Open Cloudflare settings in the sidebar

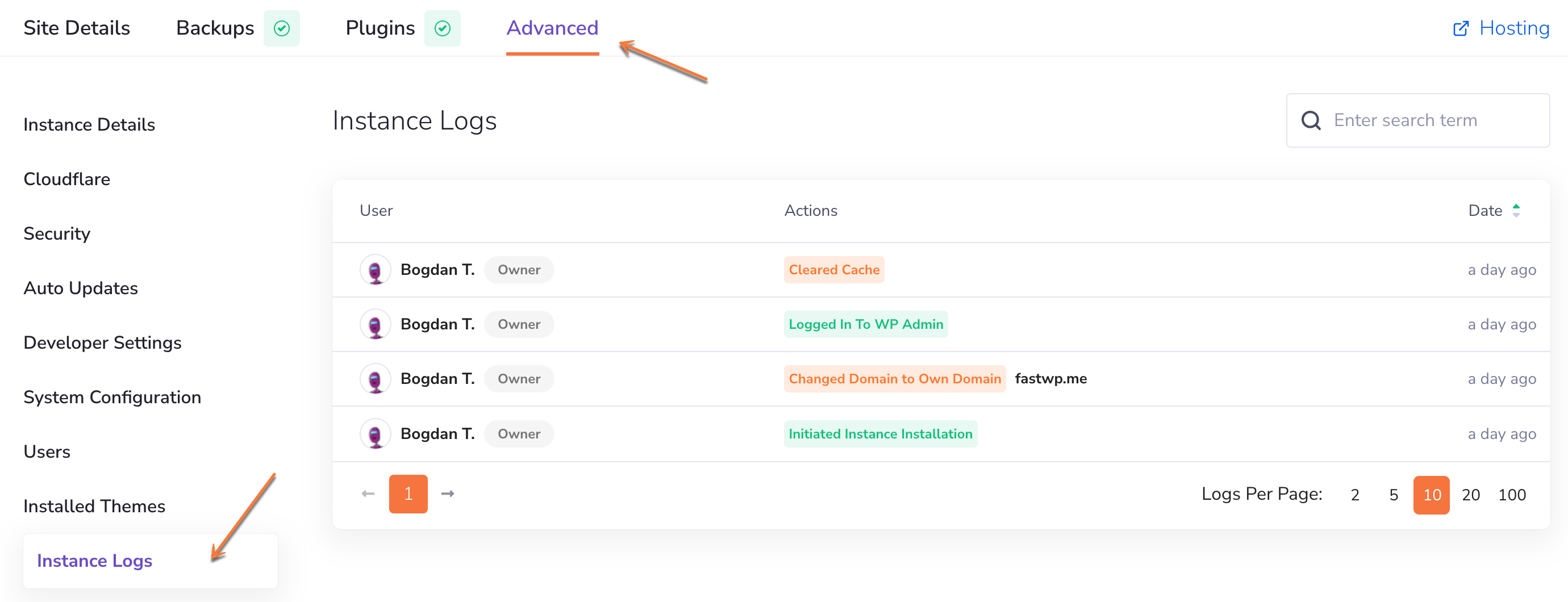point(67,179)
